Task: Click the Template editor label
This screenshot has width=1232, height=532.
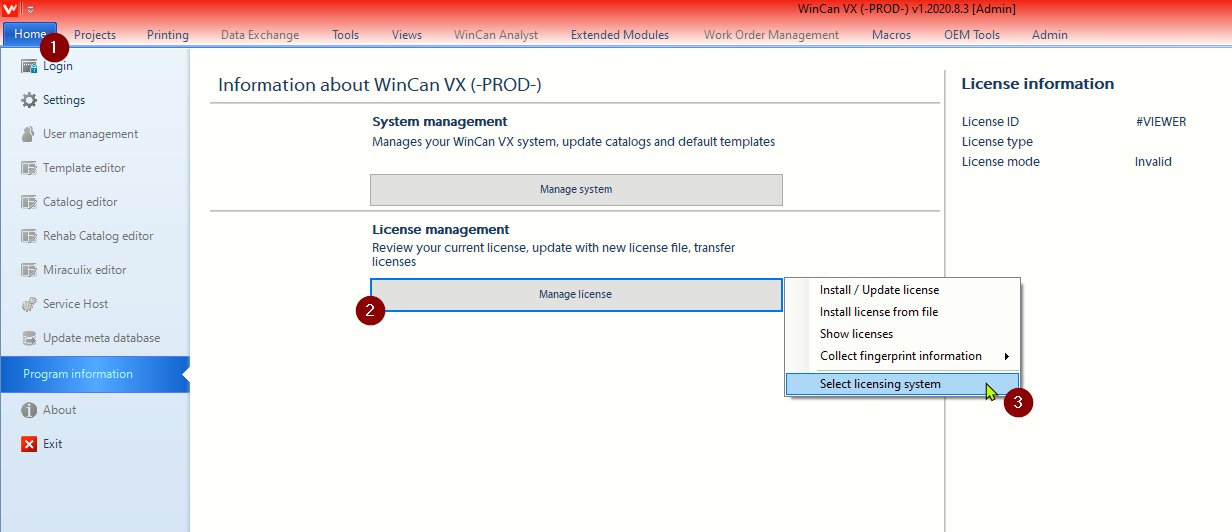Action: coord(84,168)
